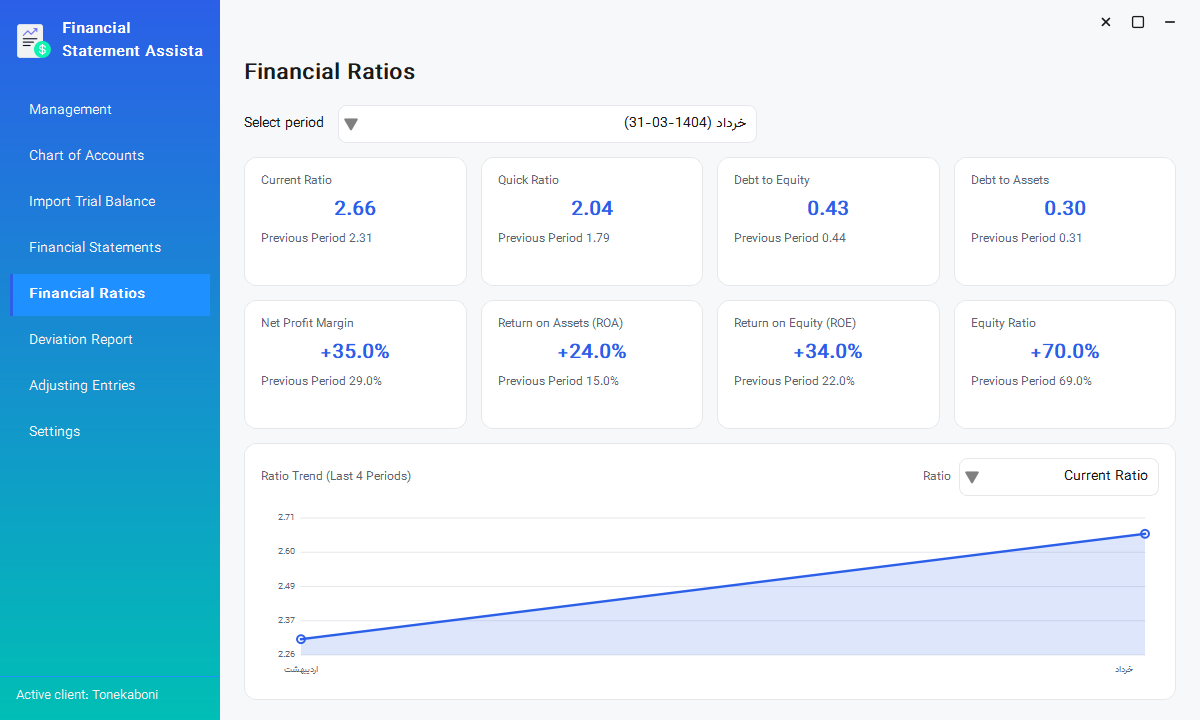Screen dimensions: 1200x720
Task: Click the first chart data point (اردیبهشت)
Action: (x=301, y=639)
